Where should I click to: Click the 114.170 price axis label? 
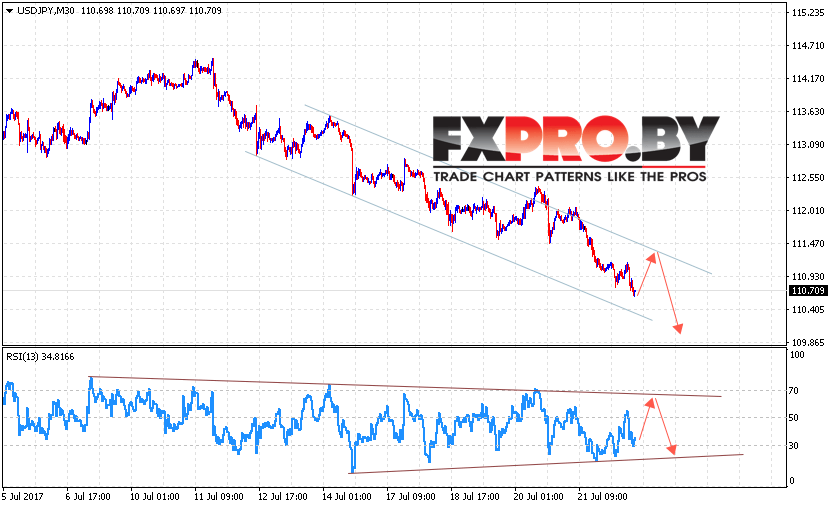(x=808, y=79)
